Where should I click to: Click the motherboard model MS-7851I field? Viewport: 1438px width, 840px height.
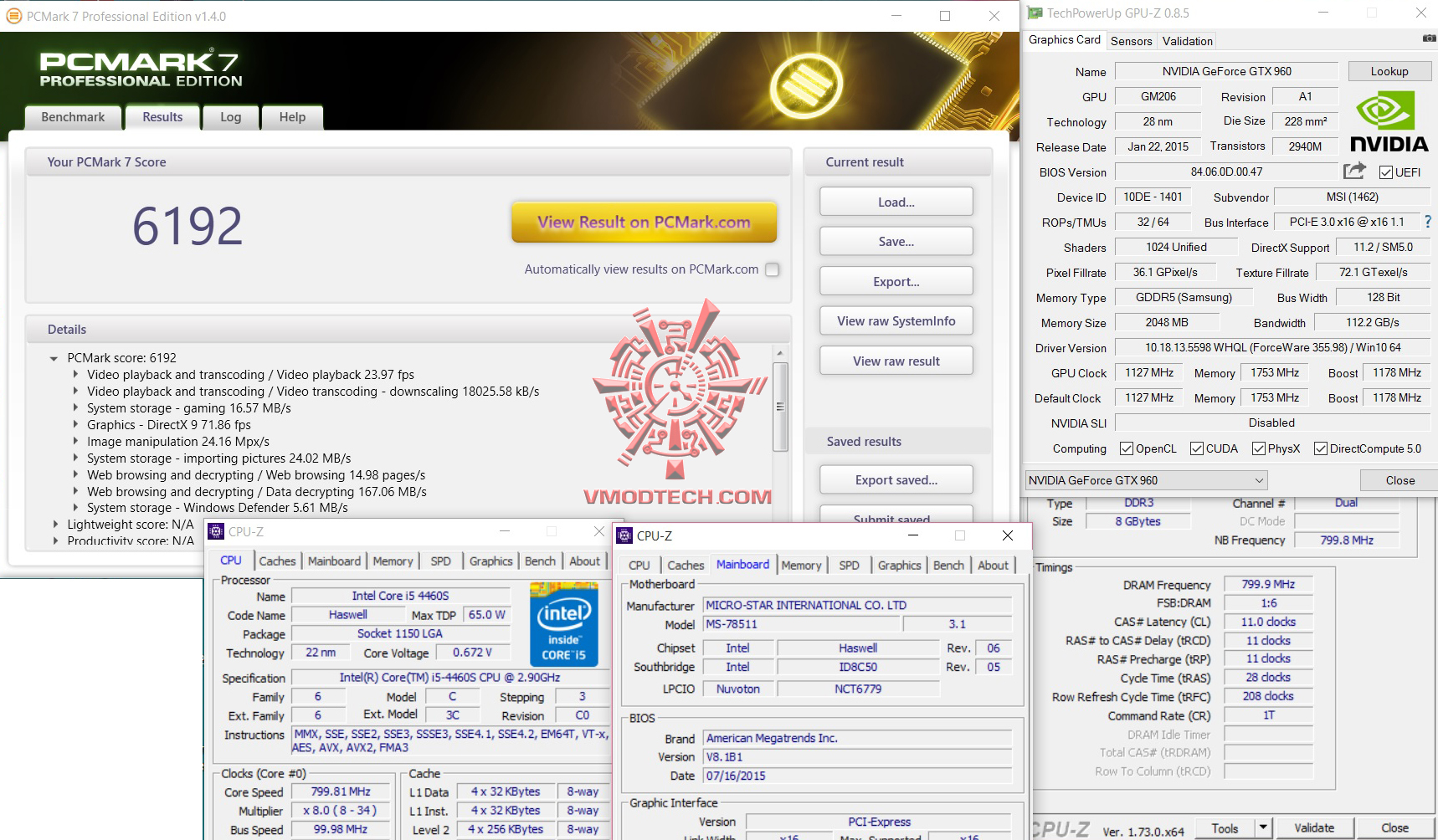click(x=801, y=624)
